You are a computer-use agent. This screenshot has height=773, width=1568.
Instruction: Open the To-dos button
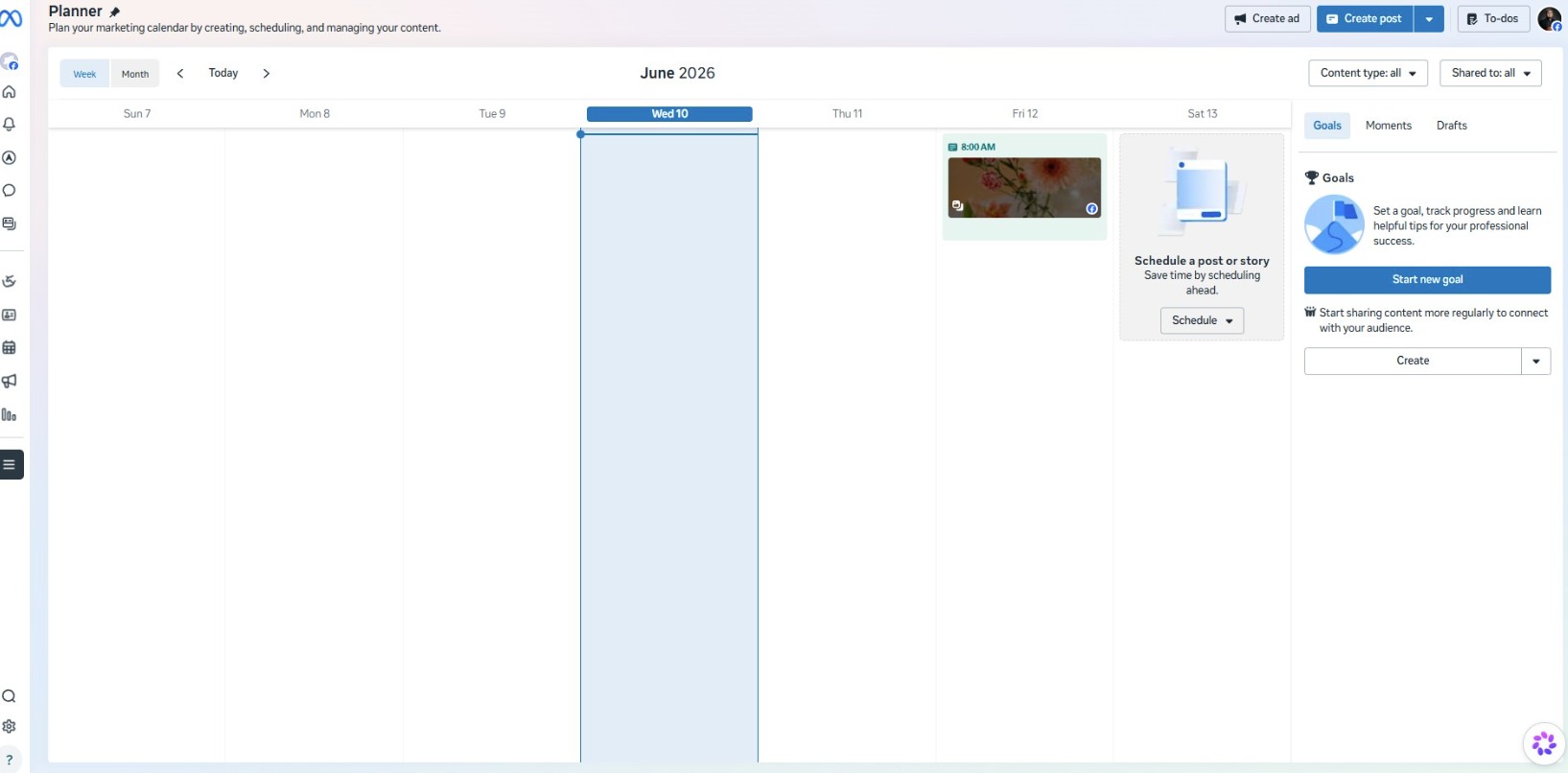[1493, 18]
